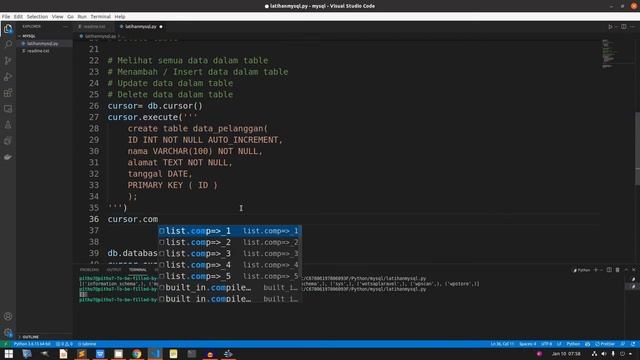This screenshot has width=640, height=360.
Task: Open the terminal launch profile dropdown
Action: 601,270
